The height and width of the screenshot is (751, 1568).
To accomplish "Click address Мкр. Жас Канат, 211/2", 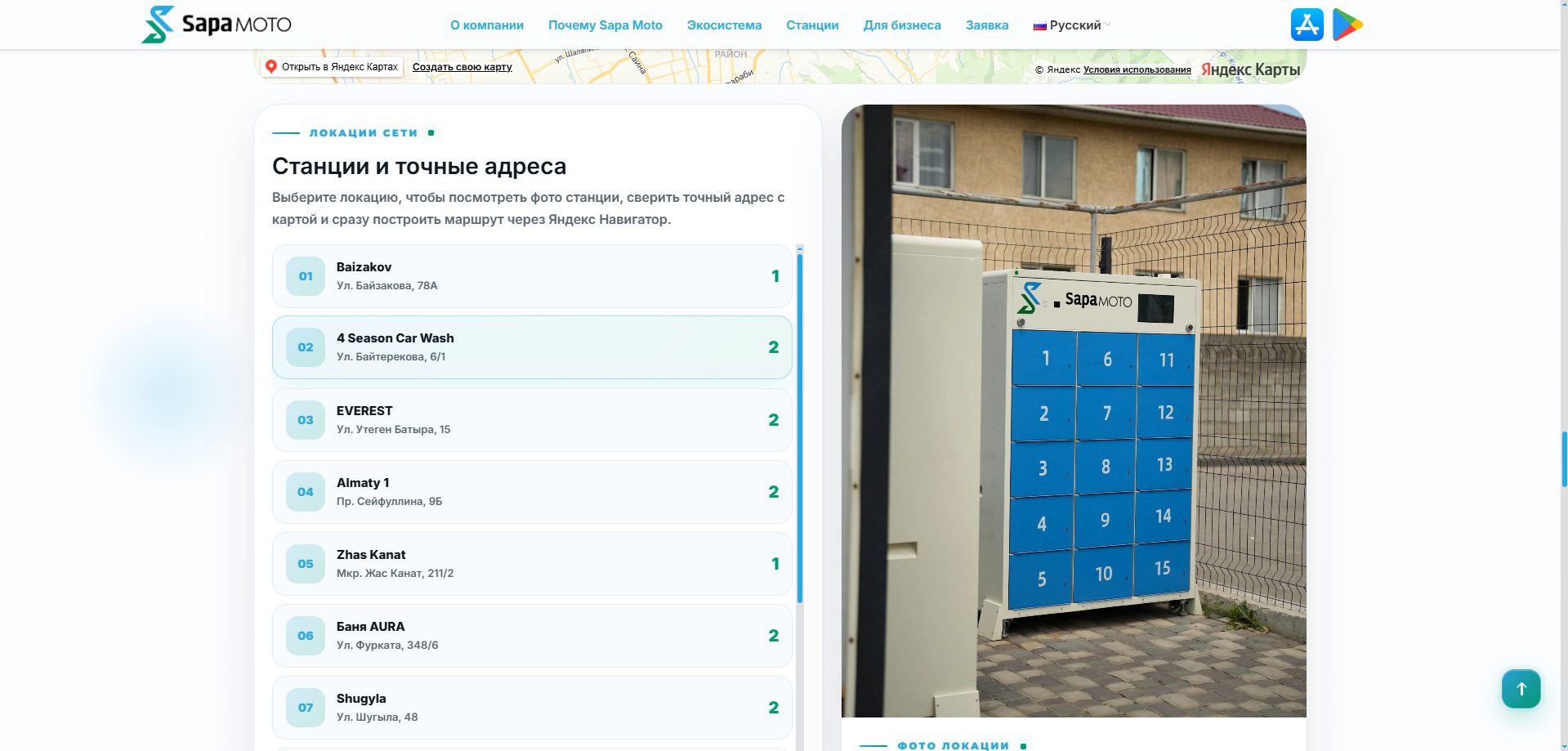I will 395,574.
